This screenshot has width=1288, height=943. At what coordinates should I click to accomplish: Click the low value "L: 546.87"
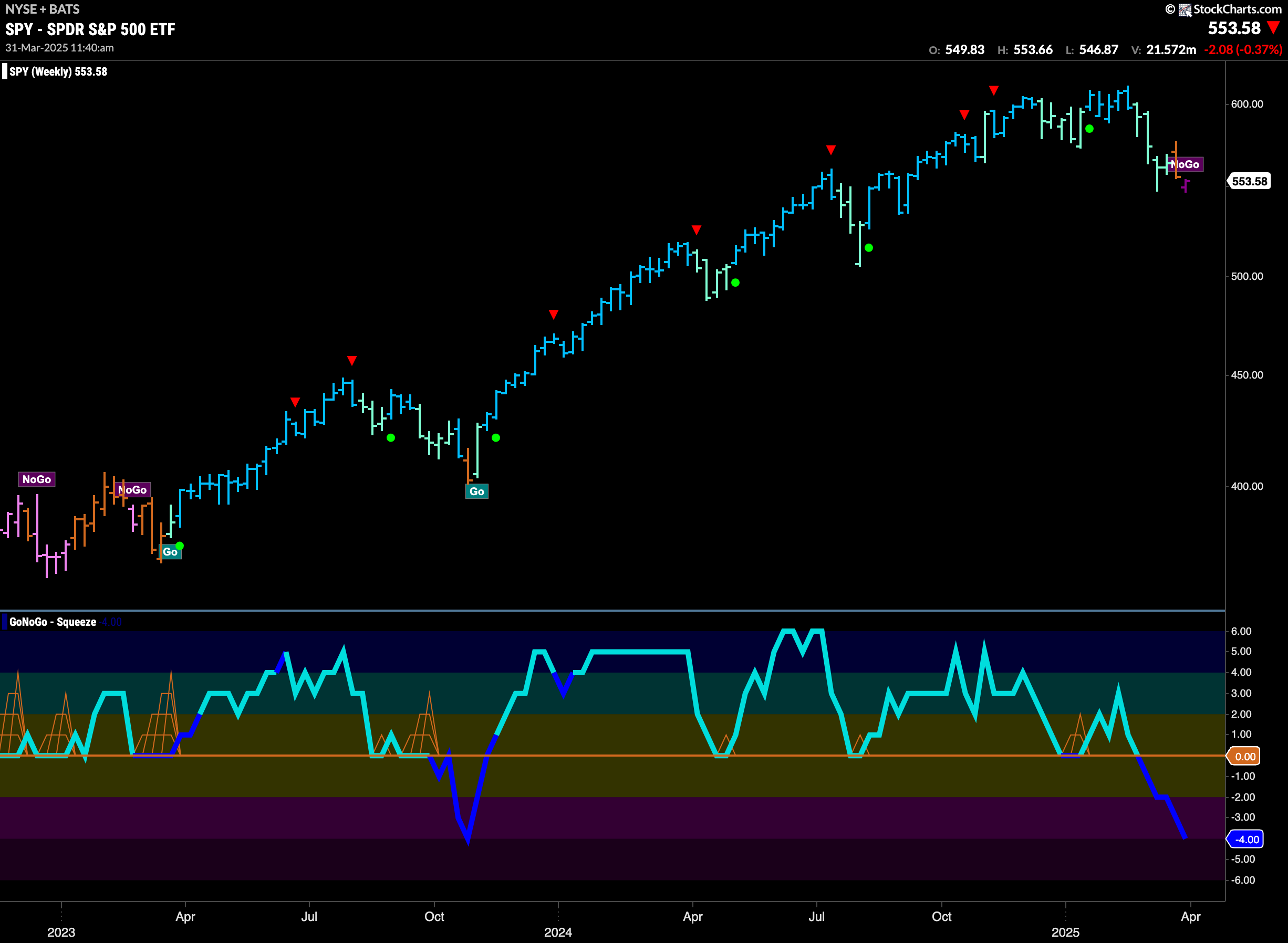(1092, 50)
